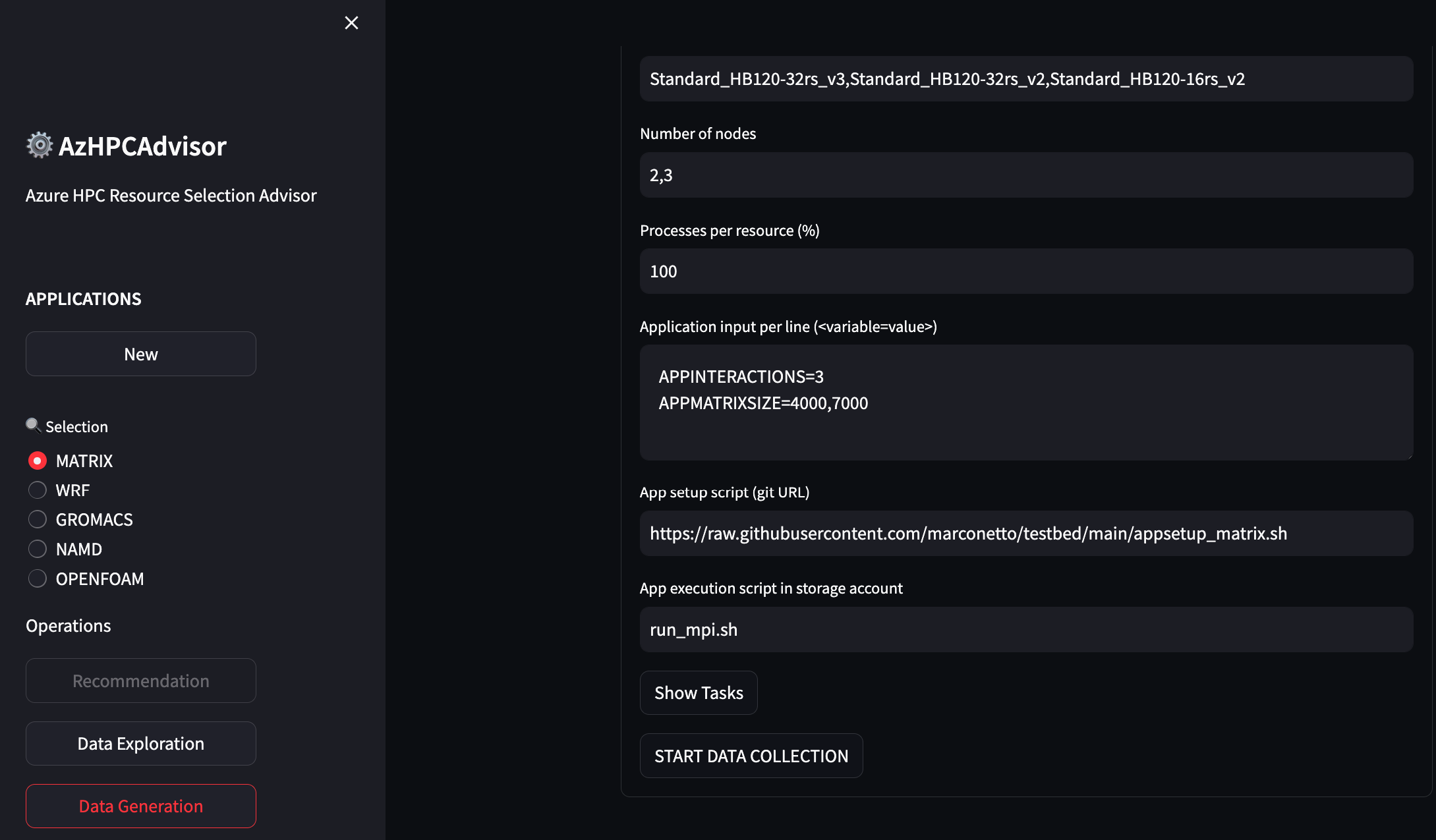1436x840 pixels.
Task: Focus the App execution script field
Action: [1027, 629]
